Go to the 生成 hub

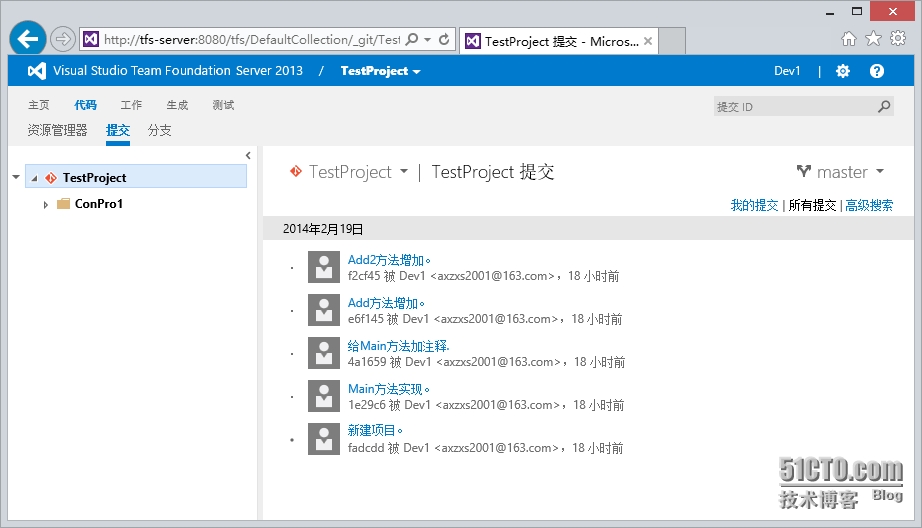tap(177, 105)
